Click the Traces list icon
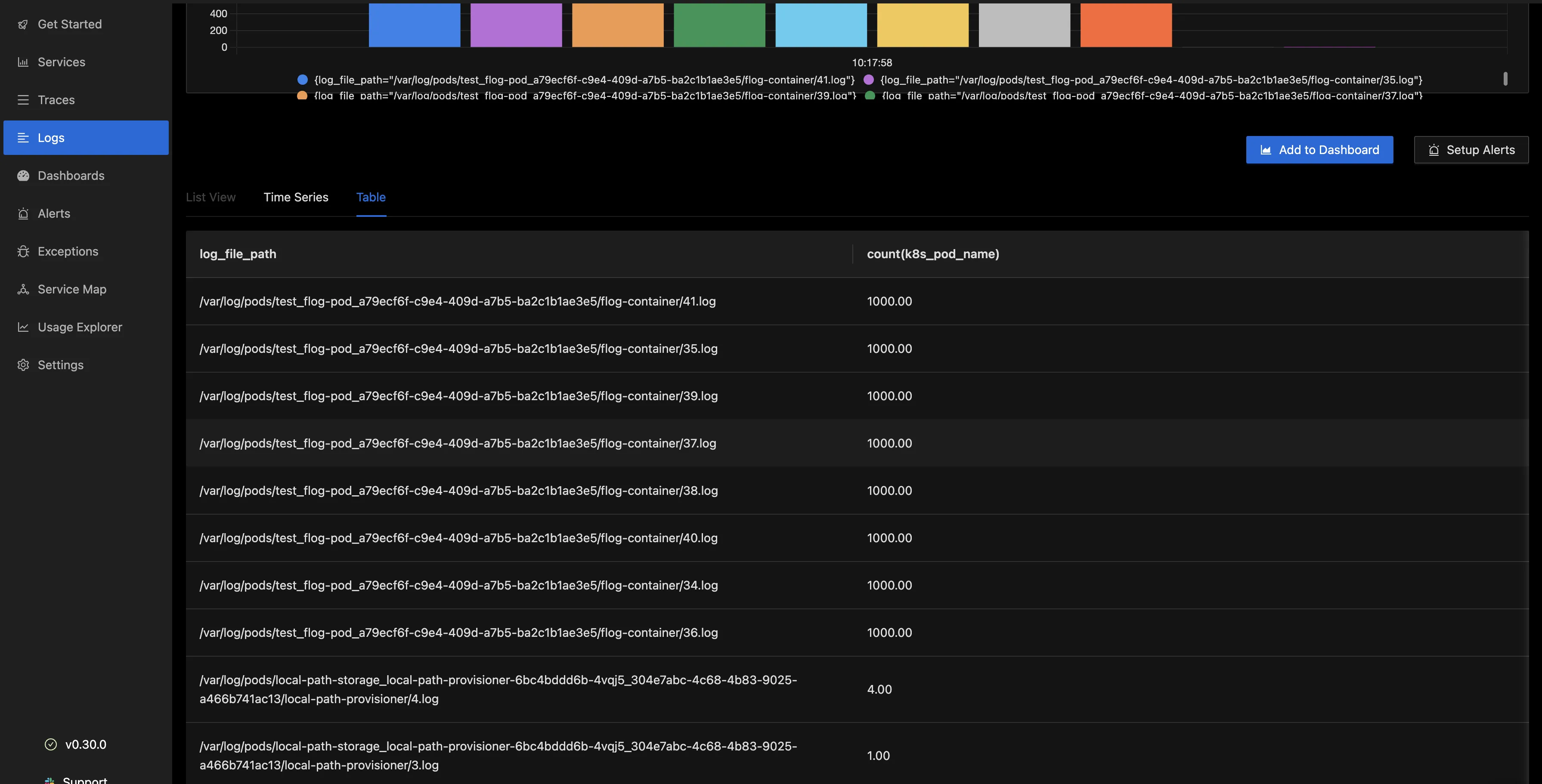 pyautogui.click(x=23, y=100)
